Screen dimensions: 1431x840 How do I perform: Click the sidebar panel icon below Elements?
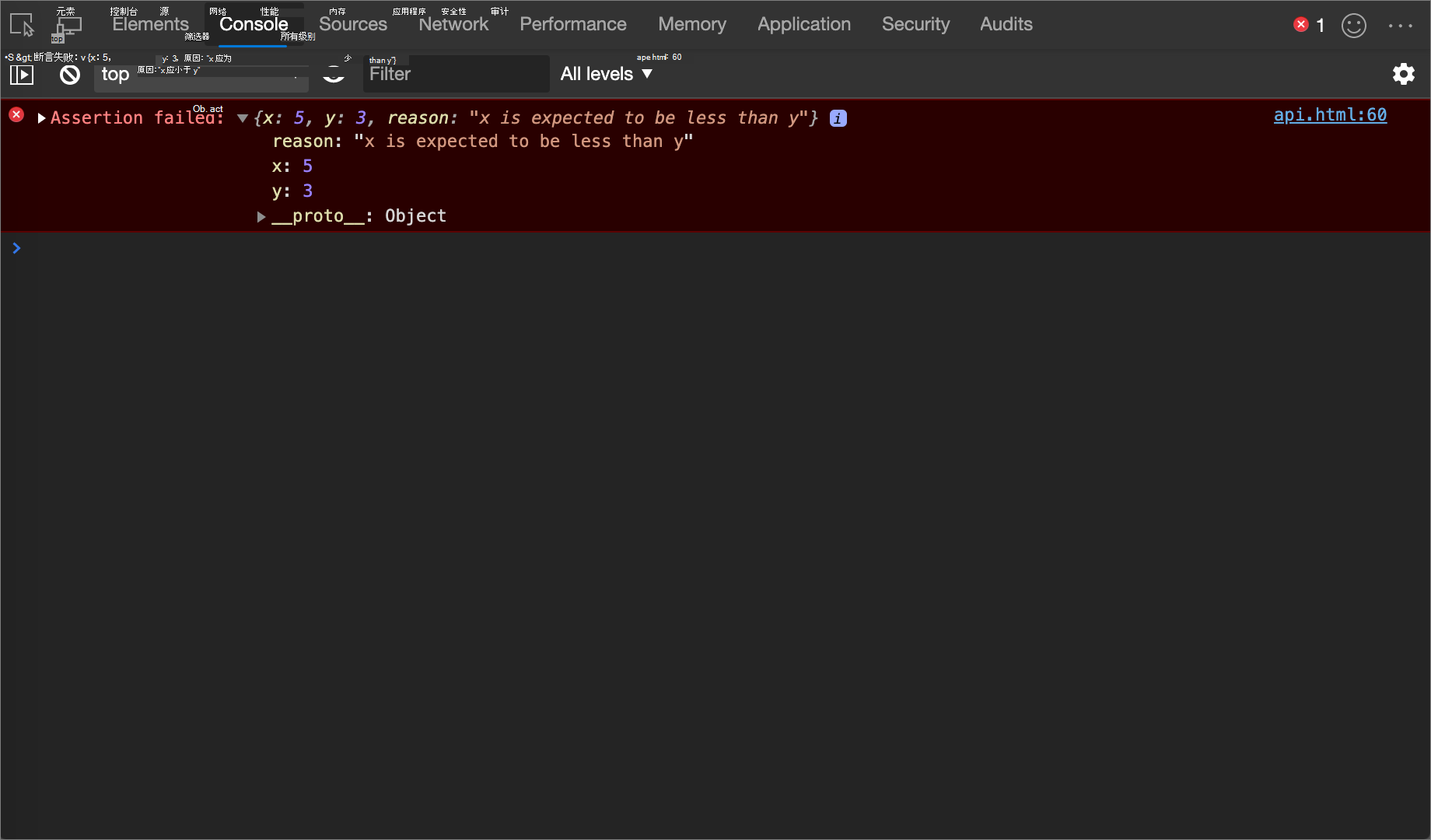[21, 74]
